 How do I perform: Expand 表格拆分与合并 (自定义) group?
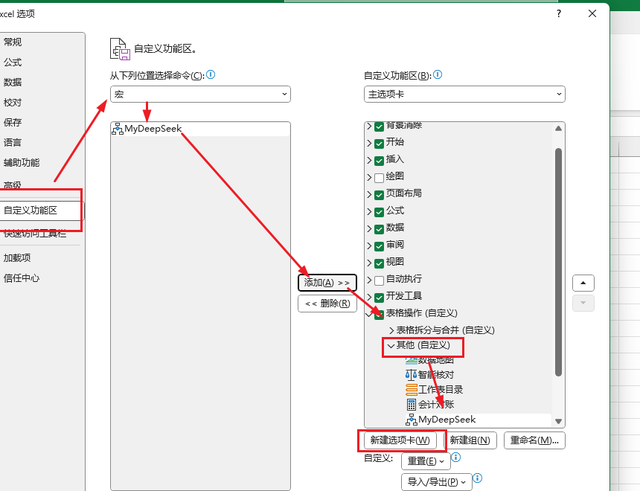(391, 330)
